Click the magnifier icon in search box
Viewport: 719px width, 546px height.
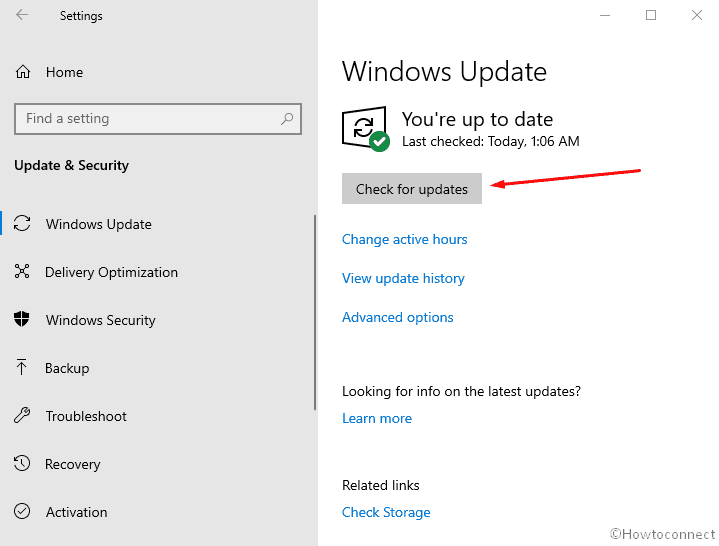pyautogui.click(x=287, y=119)
